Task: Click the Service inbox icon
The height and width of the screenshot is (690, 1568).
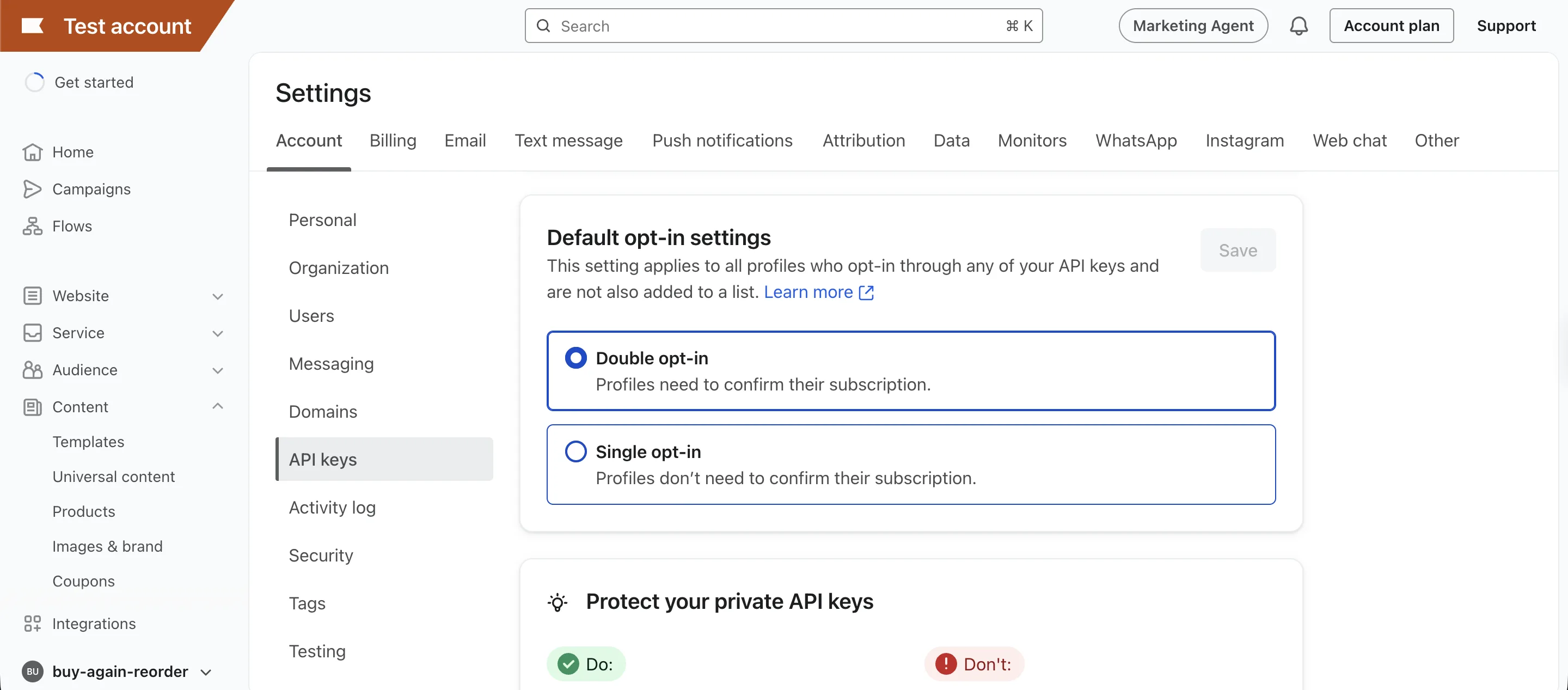Action: click(x=32, y=333)
